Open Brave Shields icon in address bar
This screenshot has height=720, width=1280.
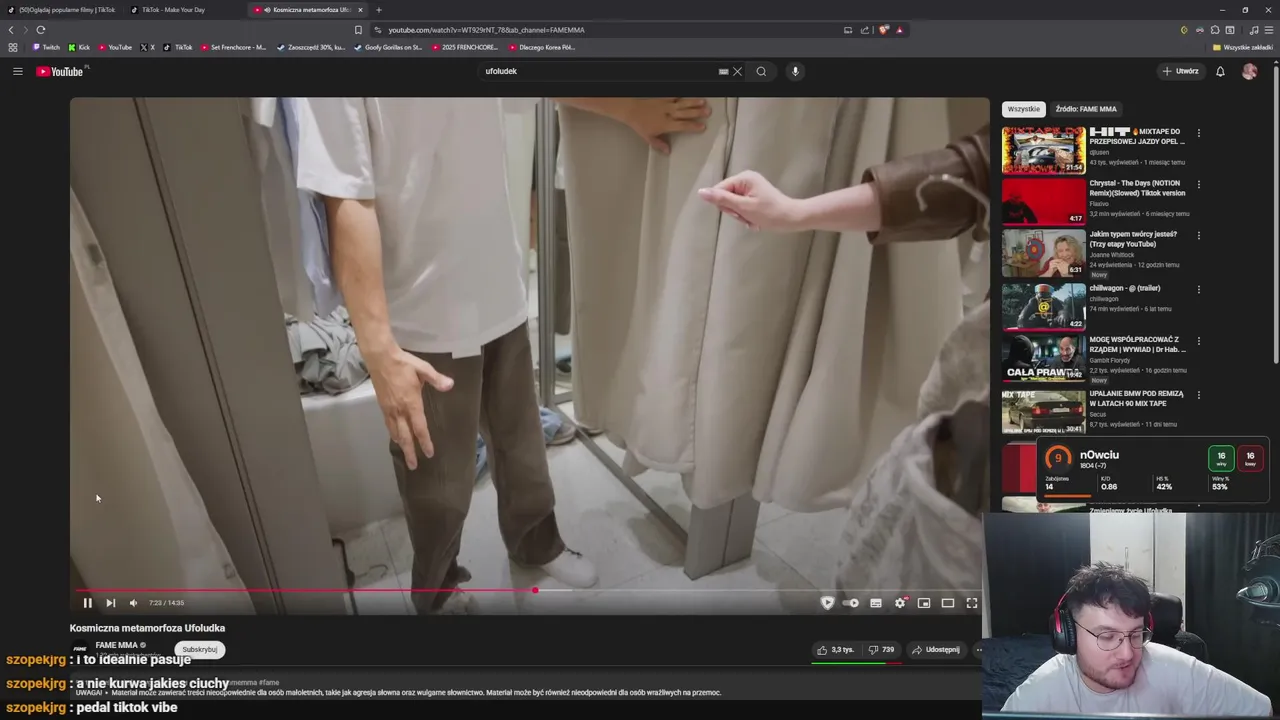[883, 30]
